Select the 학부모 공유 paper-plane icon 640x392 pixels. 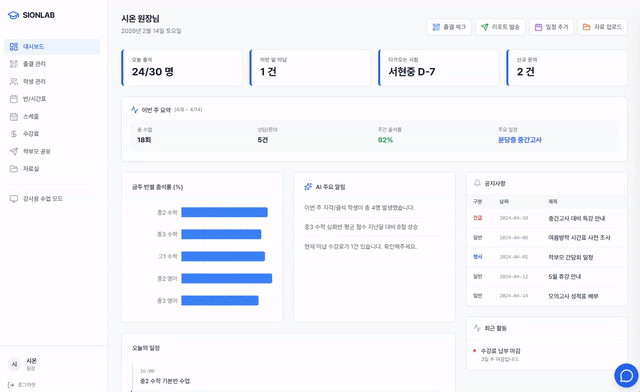point(14,151)
